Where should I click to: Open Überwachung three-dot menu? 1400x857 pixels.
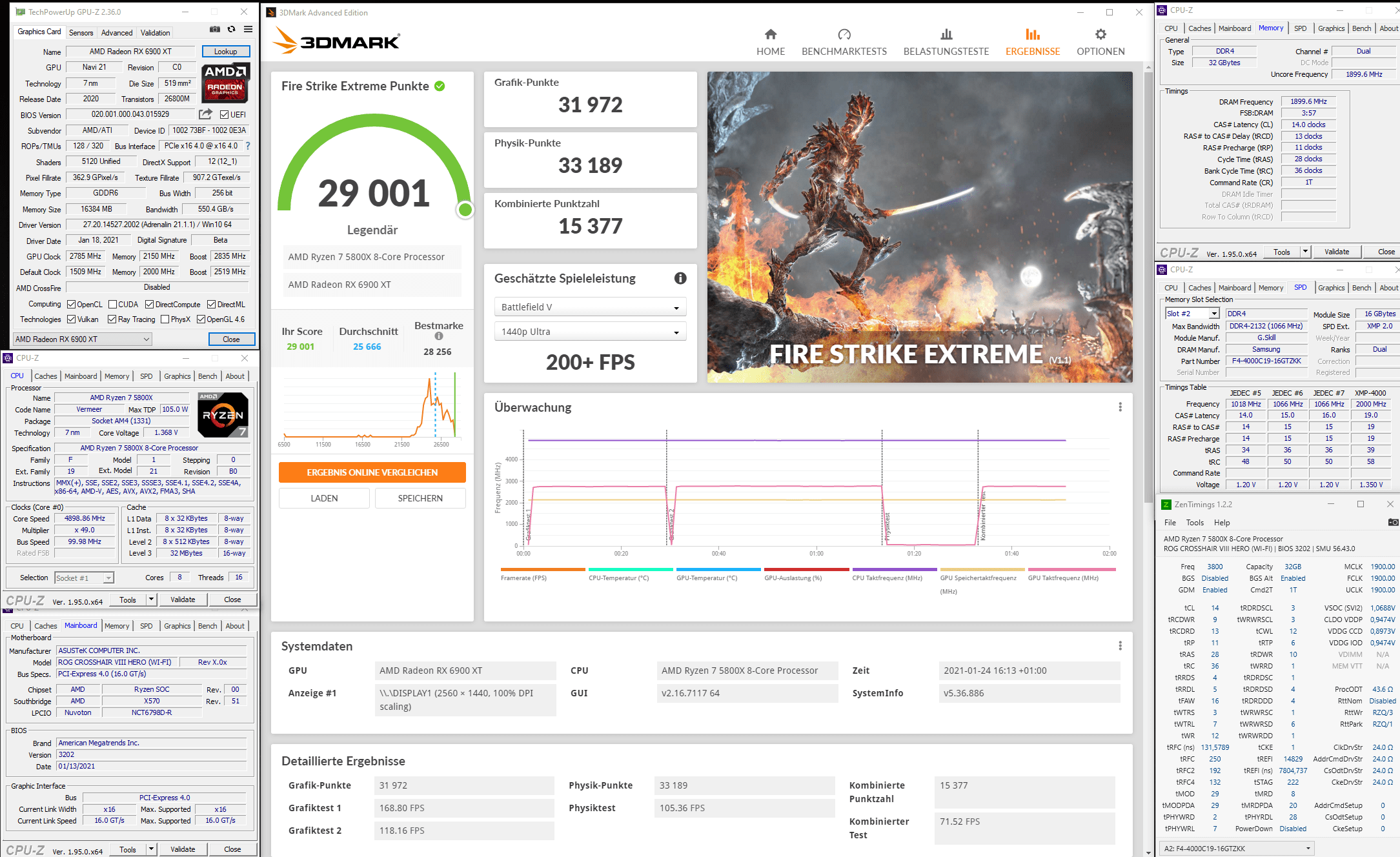click(x=1120, y=407)
